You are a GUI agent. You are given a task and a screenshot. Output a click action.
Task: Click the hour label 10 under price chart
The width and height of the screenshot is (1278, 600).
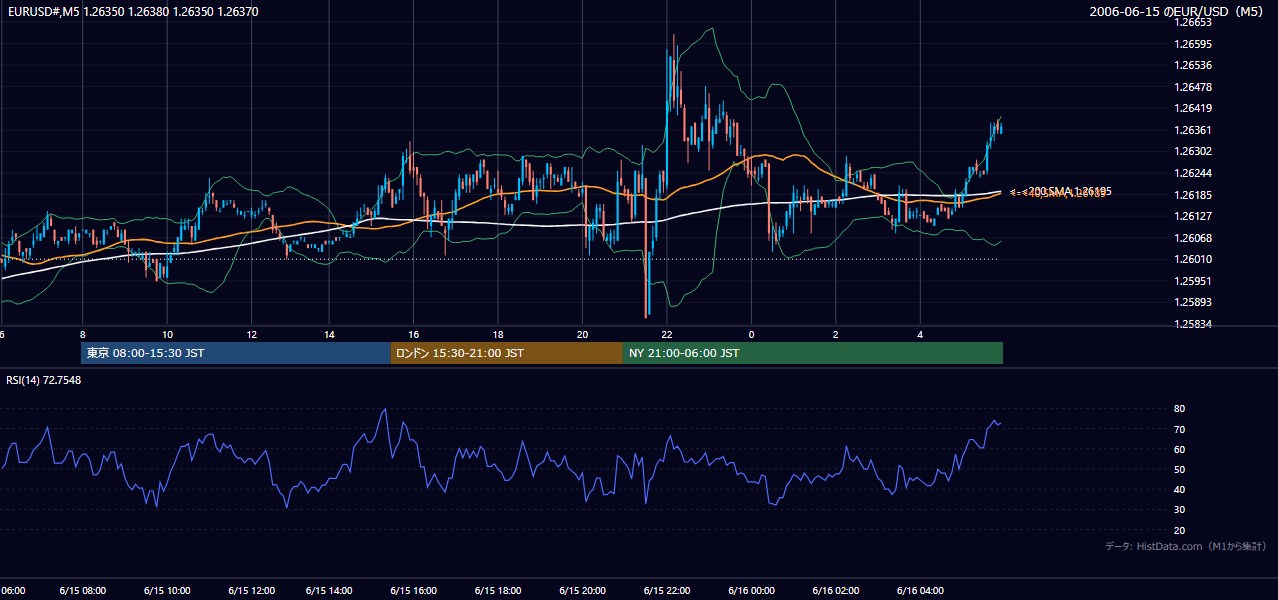pos(167,334)
